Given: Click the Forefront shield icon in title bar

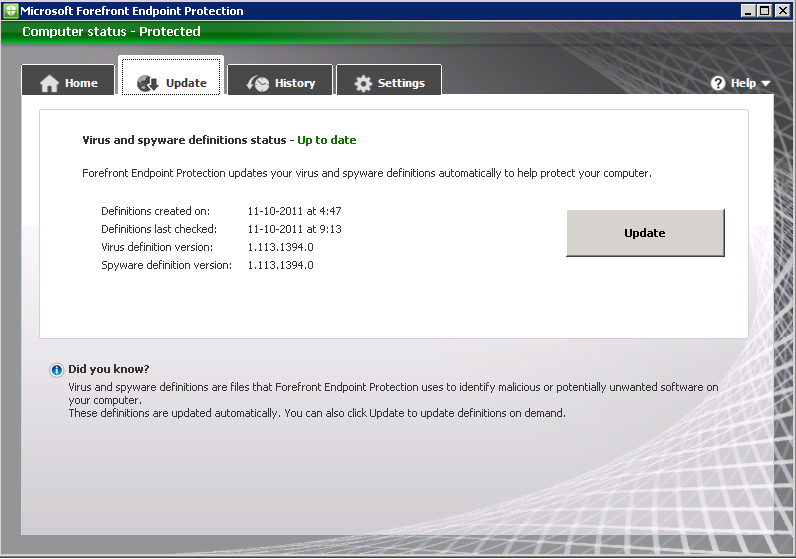Looking at the screenshot, I should (x=10, y=11).
